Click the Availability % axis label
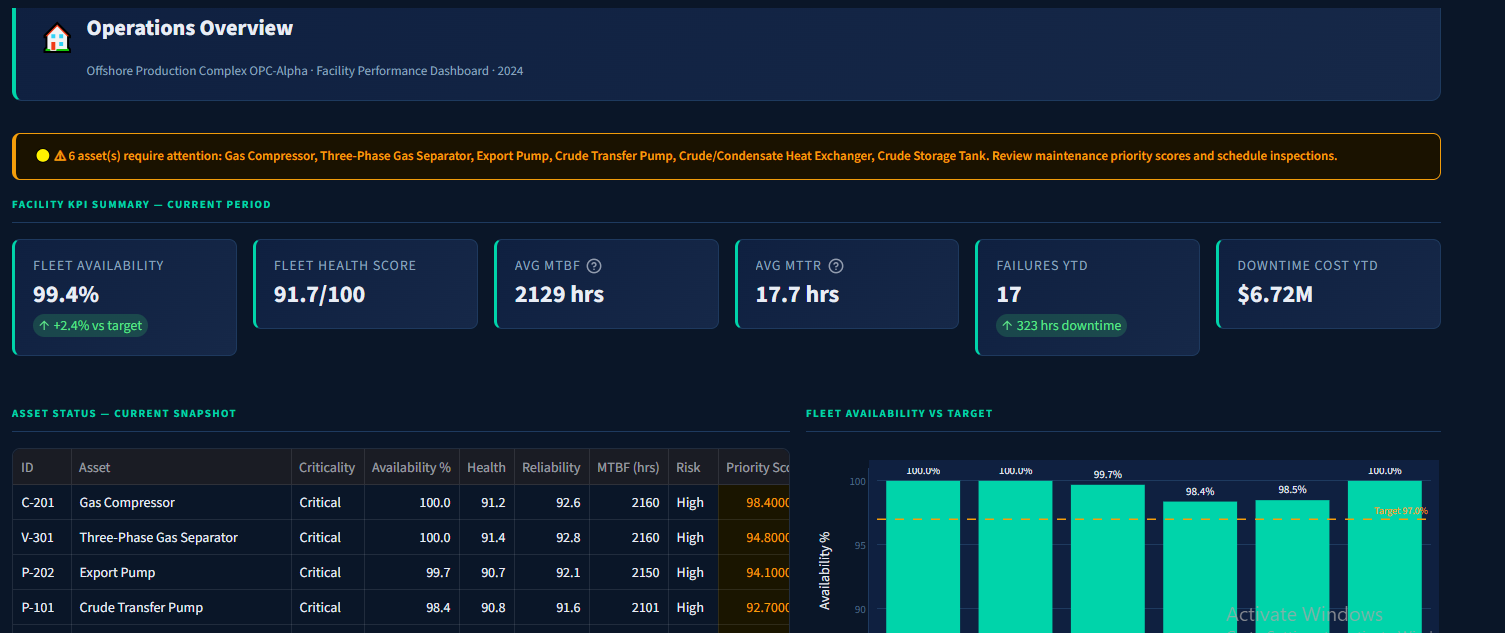 [825, 571]
